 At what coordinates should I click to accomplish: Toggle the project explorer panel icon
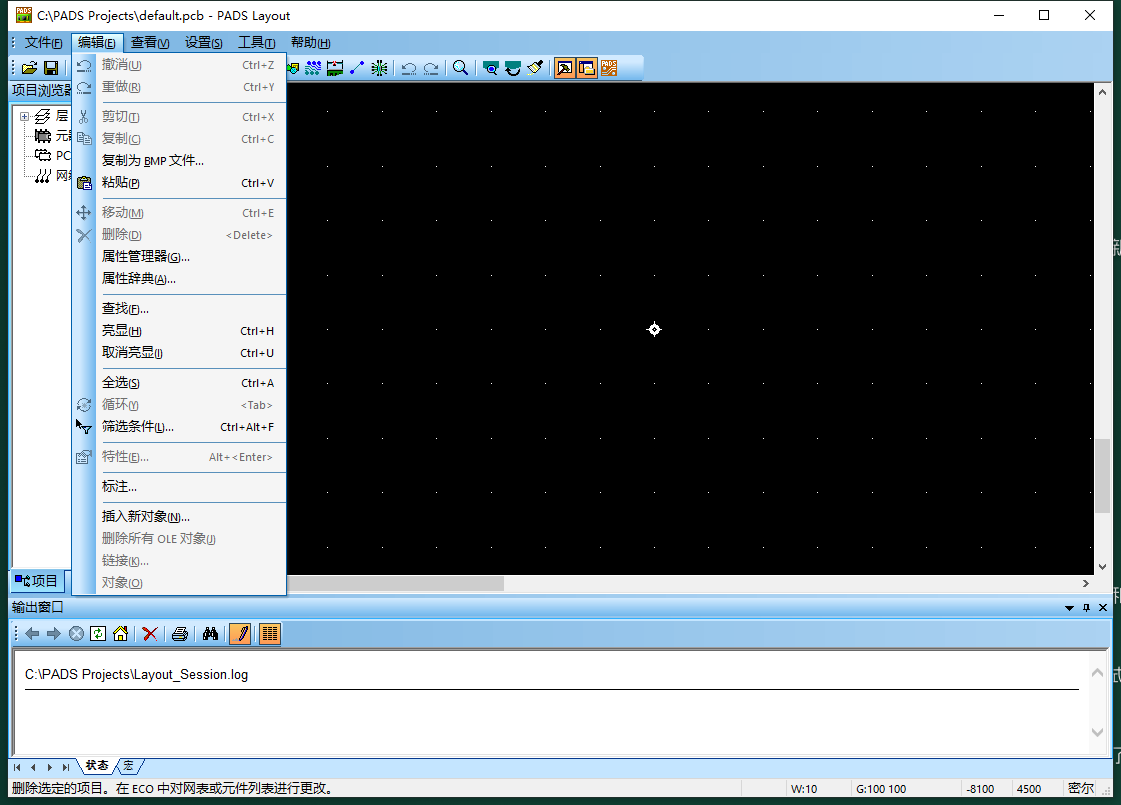pos(586,68)
